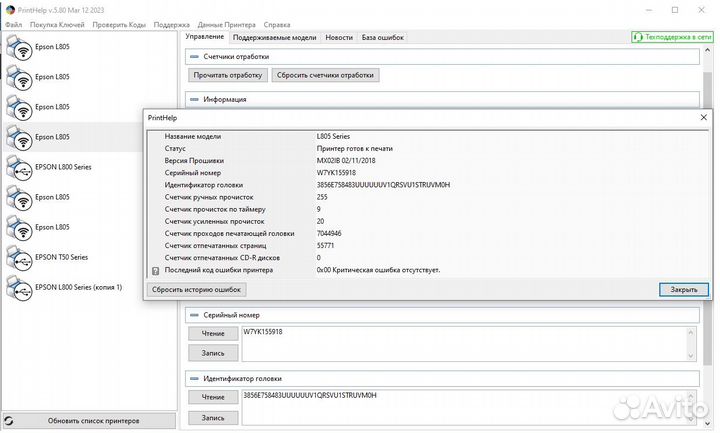Switch to the Новости tab
The image size is (720, 433).
(339, 38)
